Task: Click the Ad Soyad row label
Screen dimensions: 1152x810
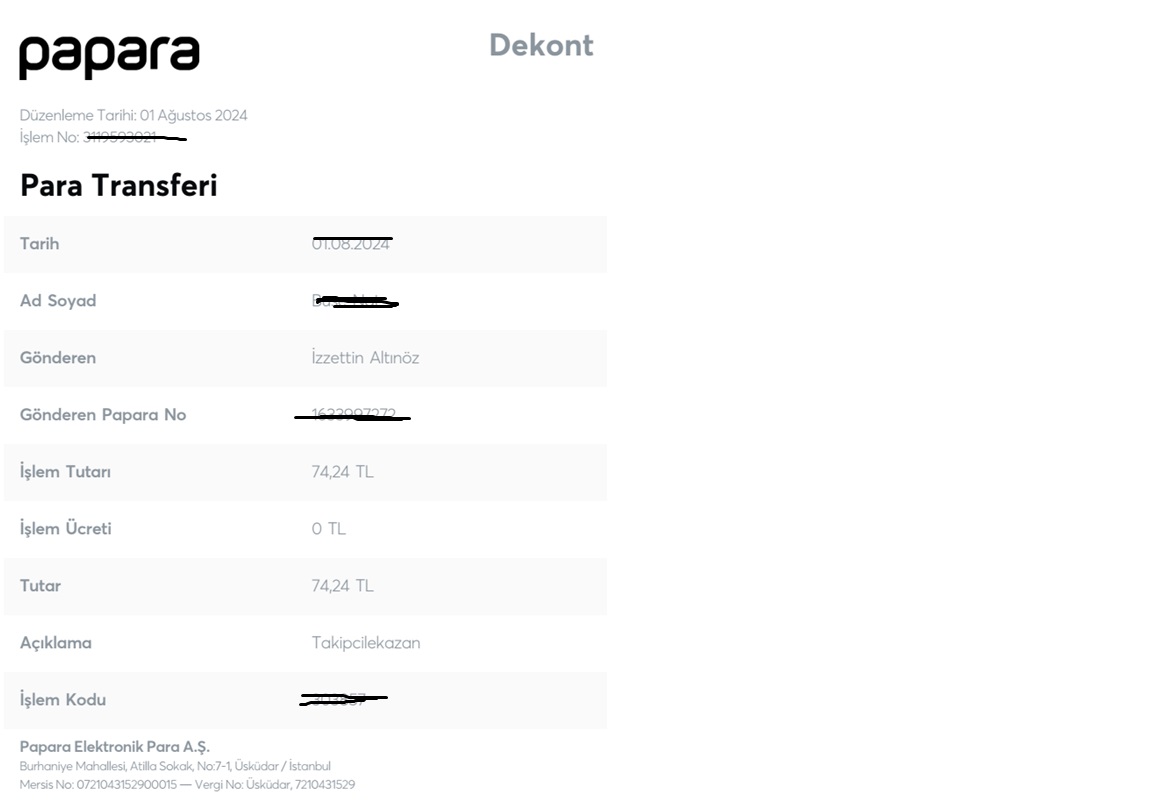Action: point(58,301)
